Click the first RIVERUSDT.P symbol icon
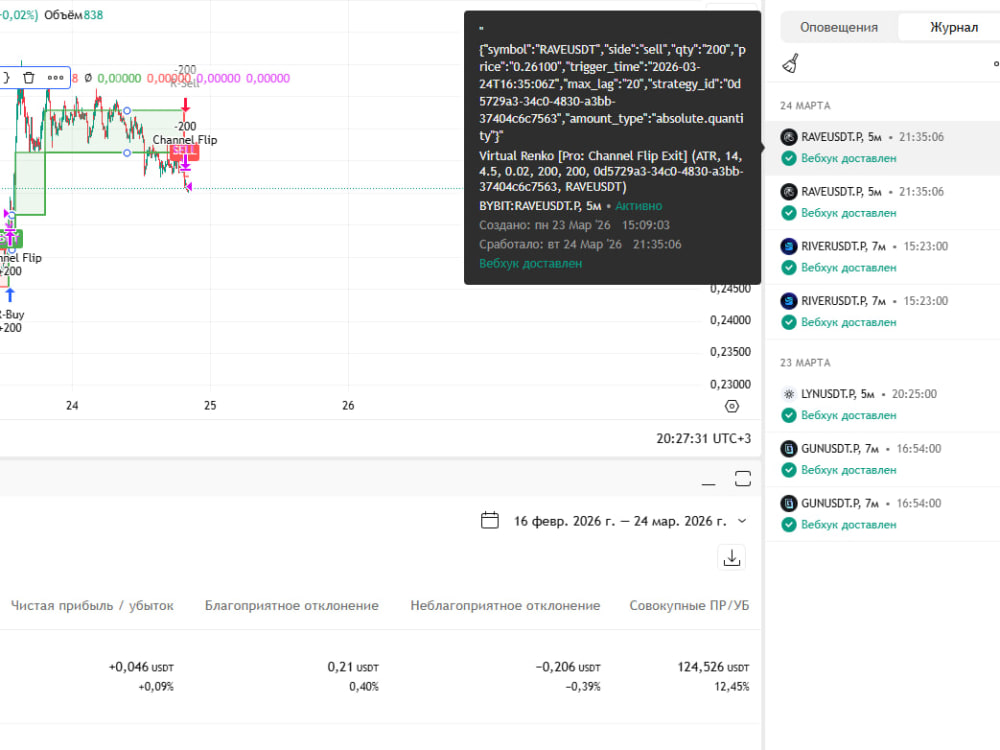Image resolution: width=1000 pixels, height=750 pixels. (x=789, y=246)
